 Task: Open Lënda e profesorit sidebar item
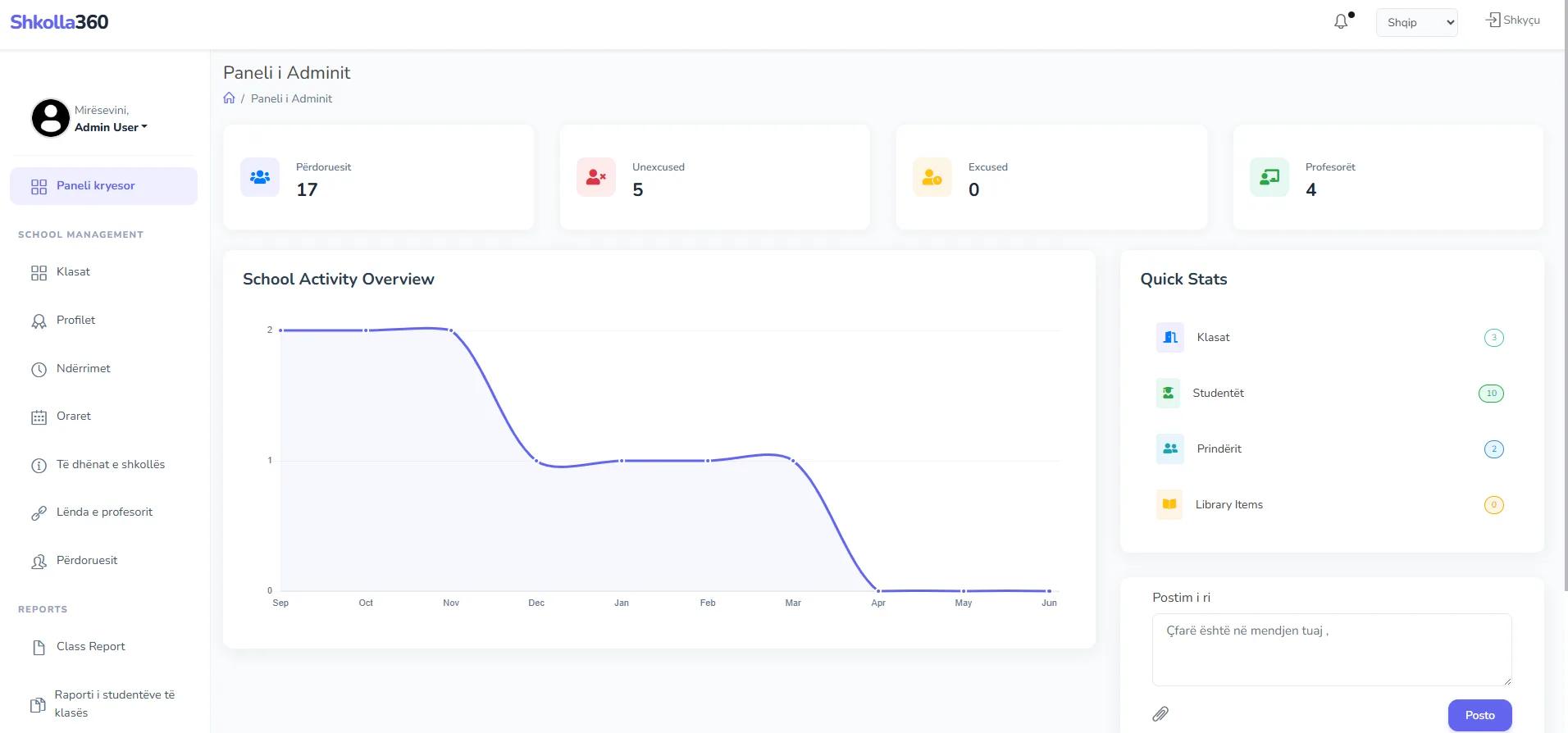[103, 512]
